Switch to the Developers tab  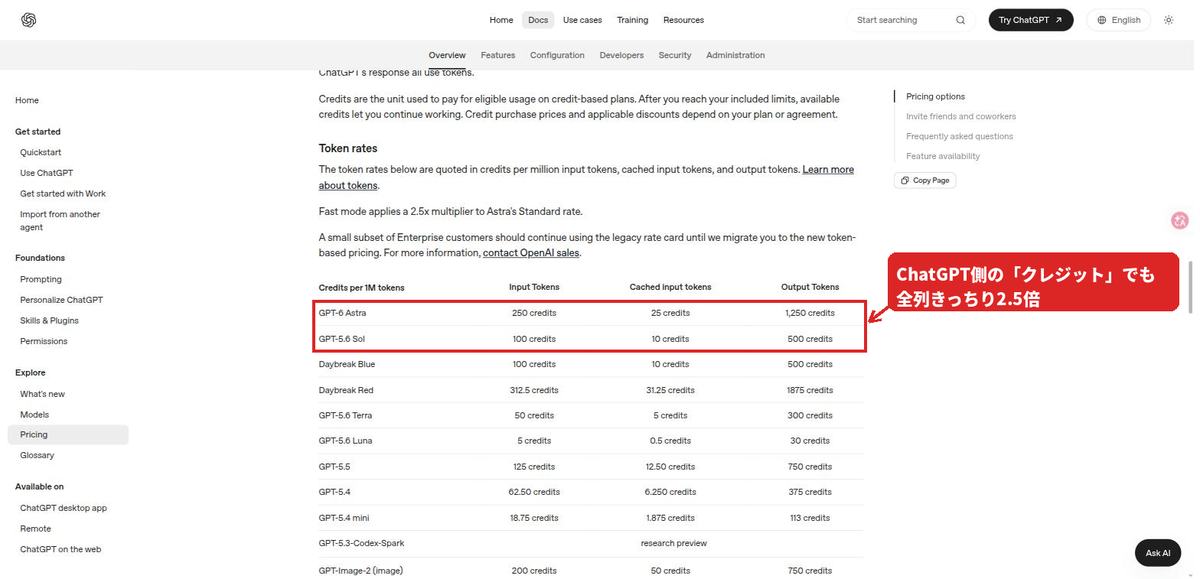[x=622, y=55]
